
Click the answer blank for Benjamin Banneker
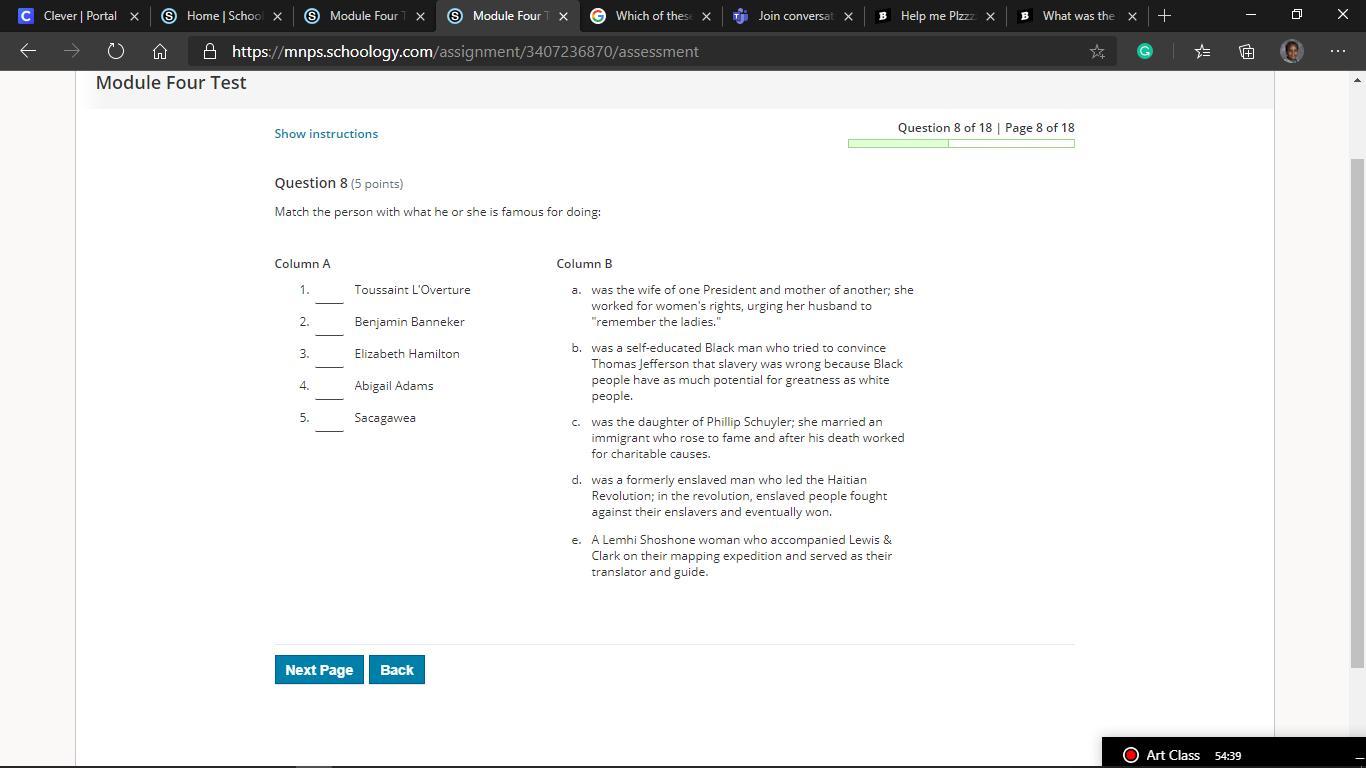[329, 324]
